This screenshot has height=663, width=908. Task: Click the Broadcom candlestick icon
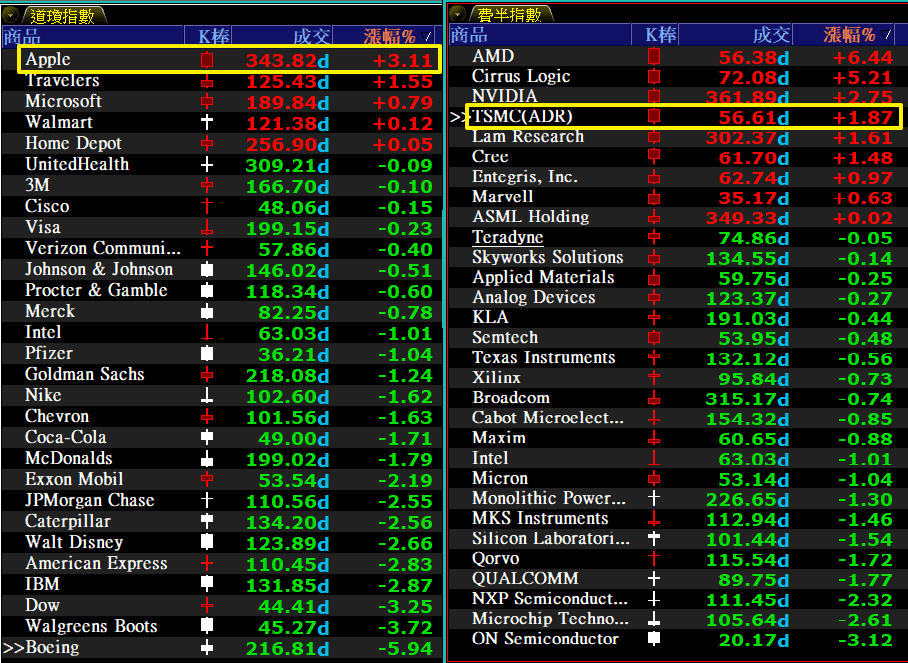pos(654,398)
